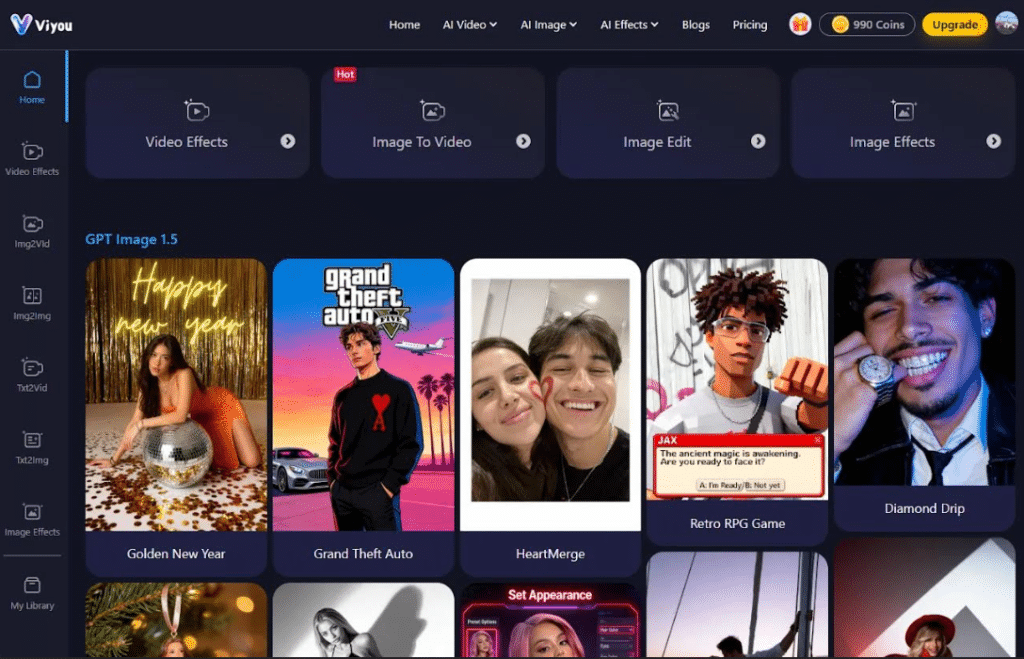The width and height of the screenshot is (1024, 659).
Task: Go to the Blogs page
Action: (x=695, y=24)
